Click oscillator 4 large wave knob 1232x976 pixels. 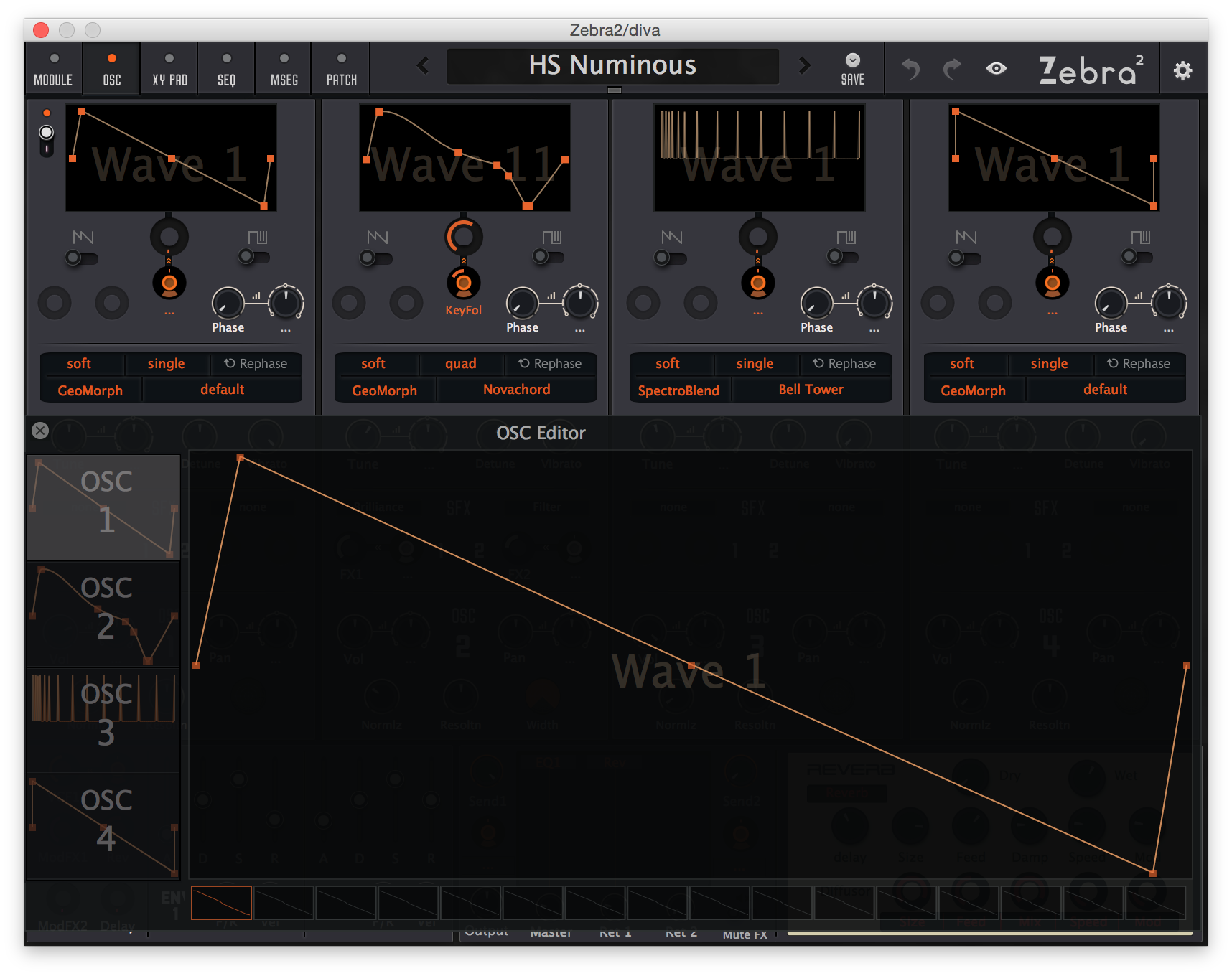1053,237
